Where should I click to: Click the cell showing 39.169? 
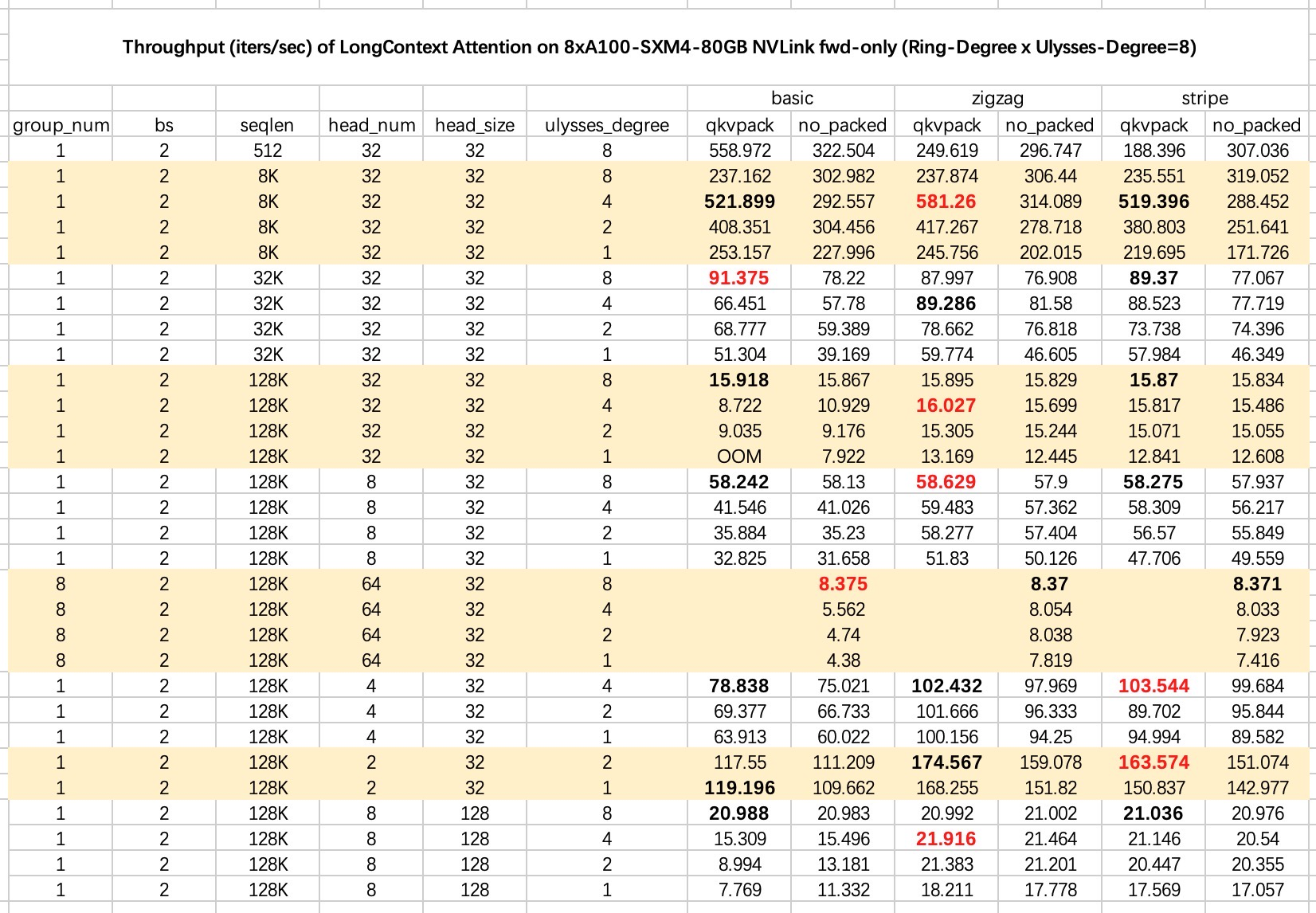(843, 355)
